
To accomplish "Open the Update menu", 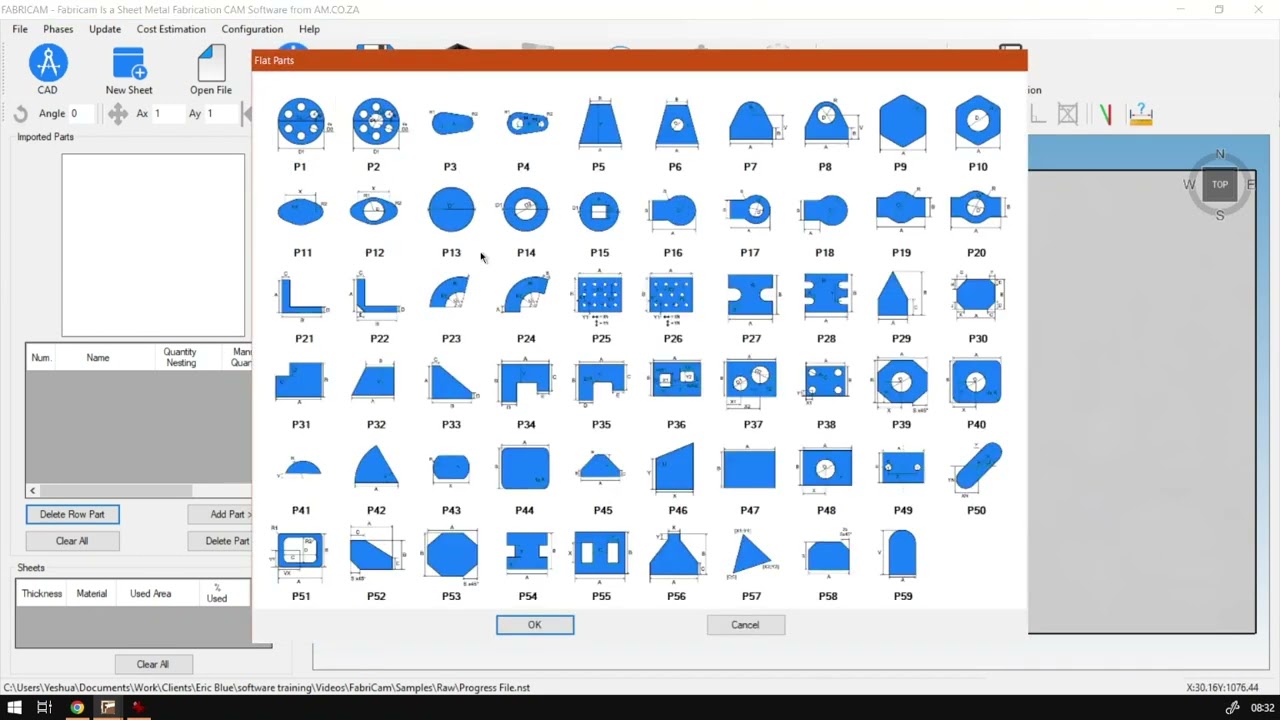I will pos(105,29).
